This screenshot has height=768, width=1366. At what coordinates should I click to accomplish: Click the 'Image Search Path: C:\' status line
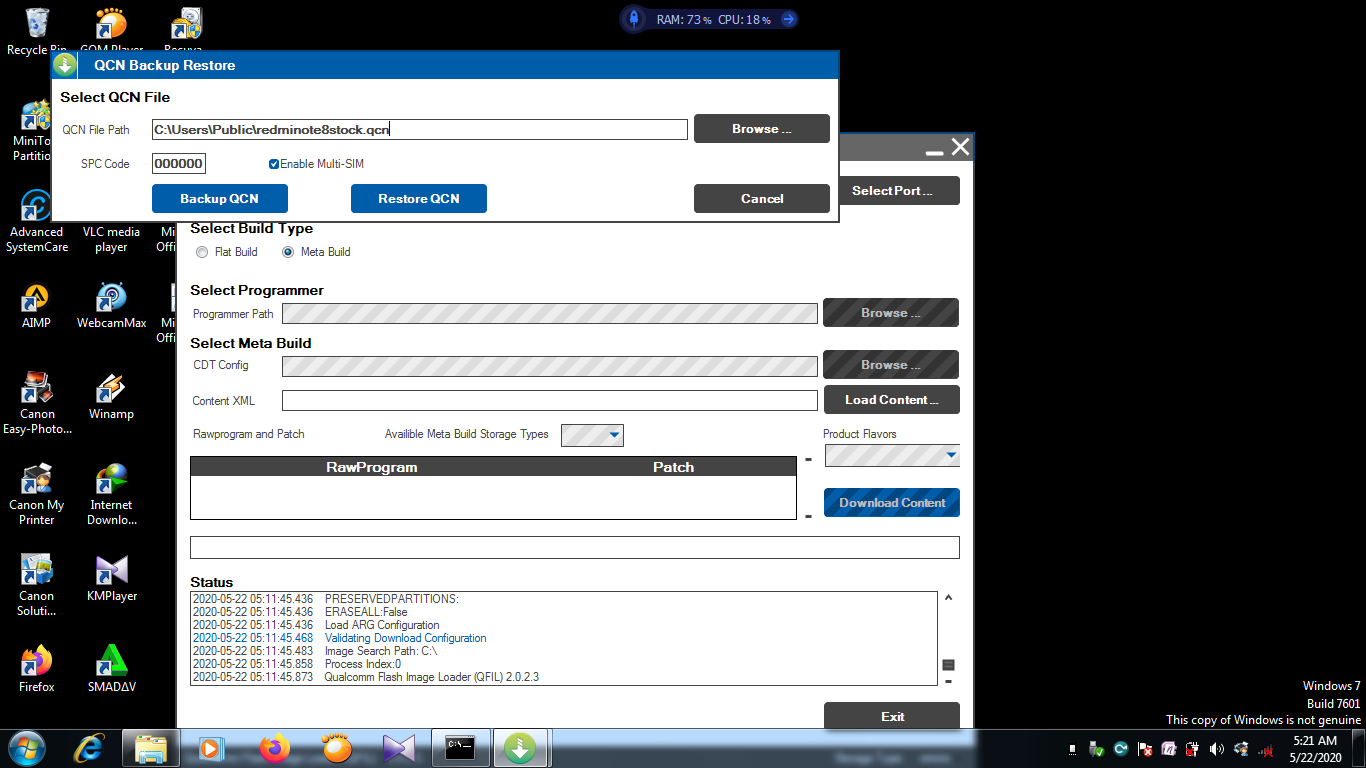click(x=381, y=651)
